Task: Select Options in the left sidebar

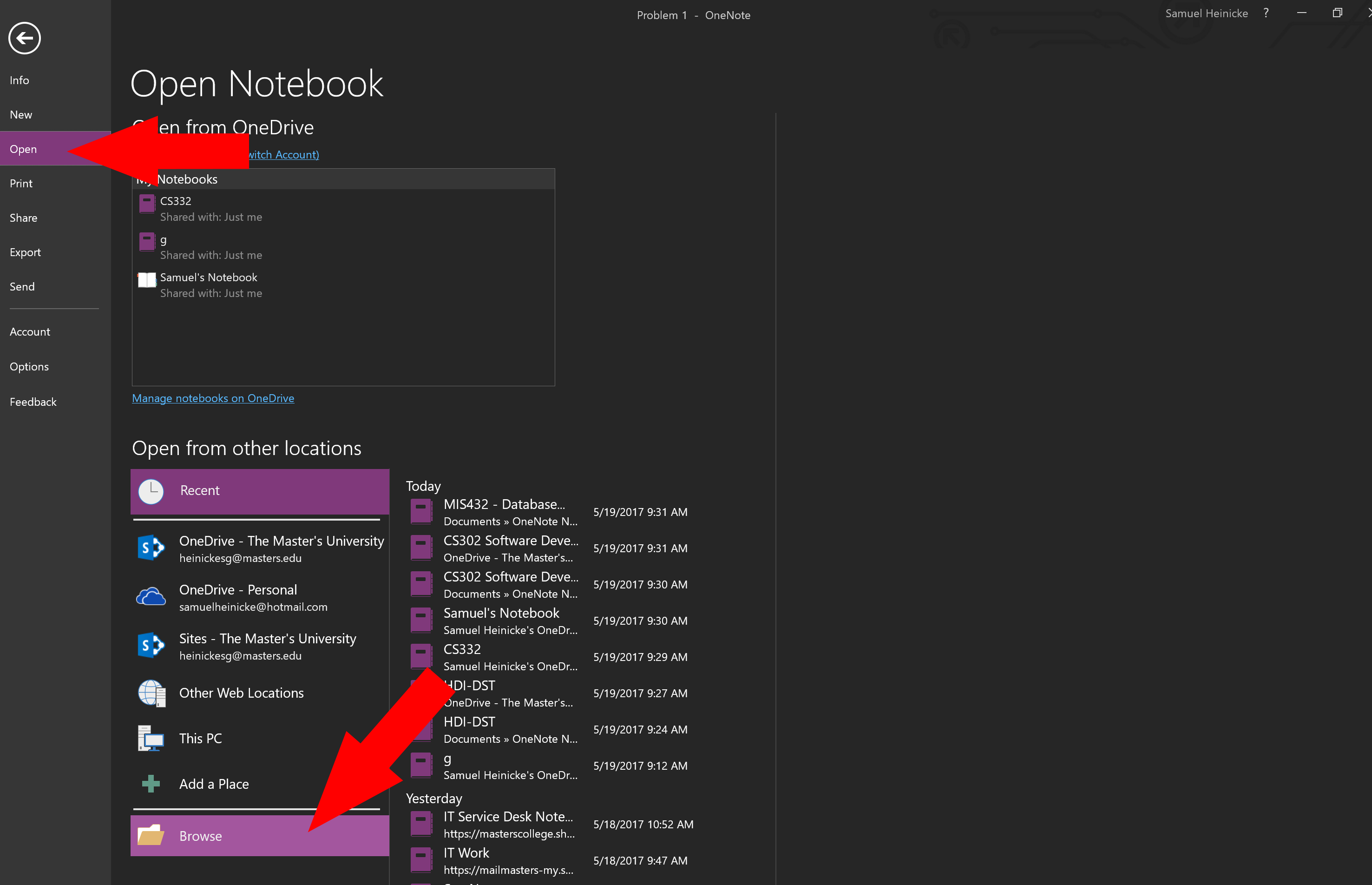Action: pyautogui.click(x=29, y=367)
